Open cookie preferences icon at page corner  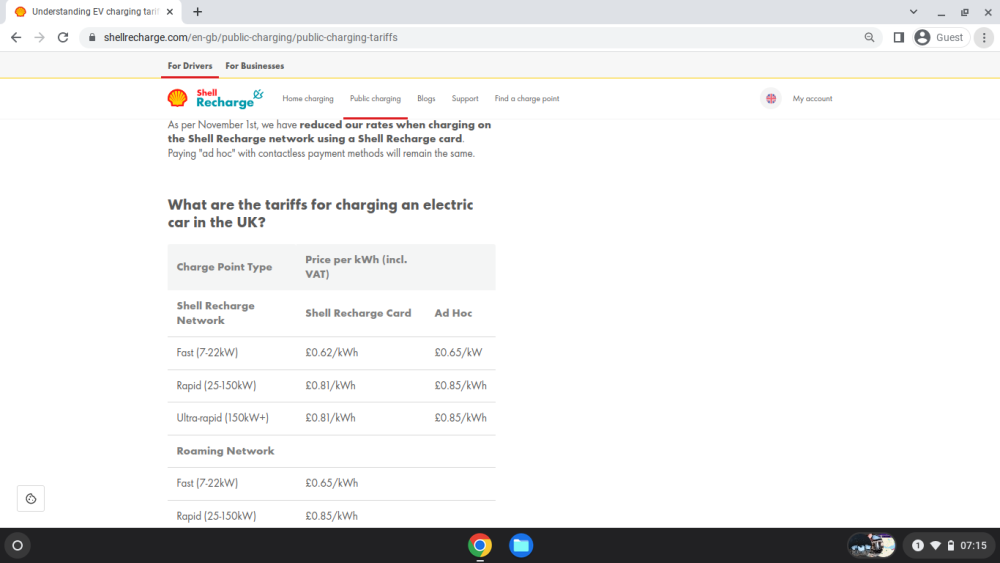click(31, 499)
